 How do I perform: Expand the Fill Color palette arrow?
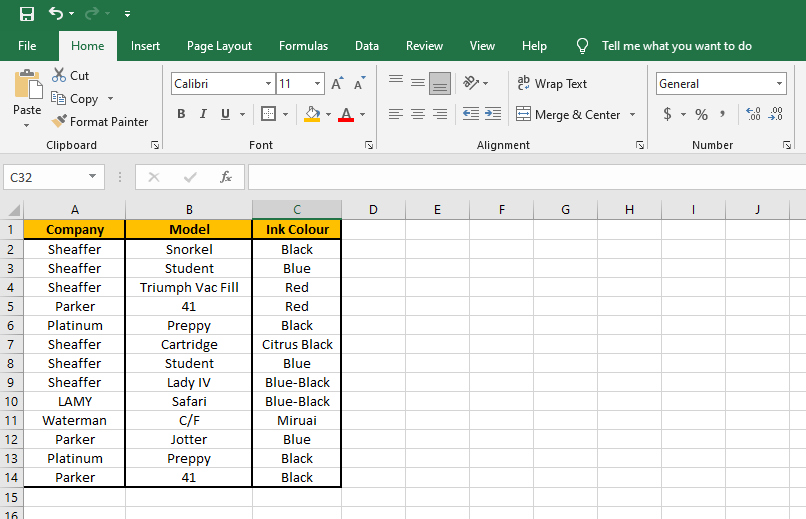[328, 114]
